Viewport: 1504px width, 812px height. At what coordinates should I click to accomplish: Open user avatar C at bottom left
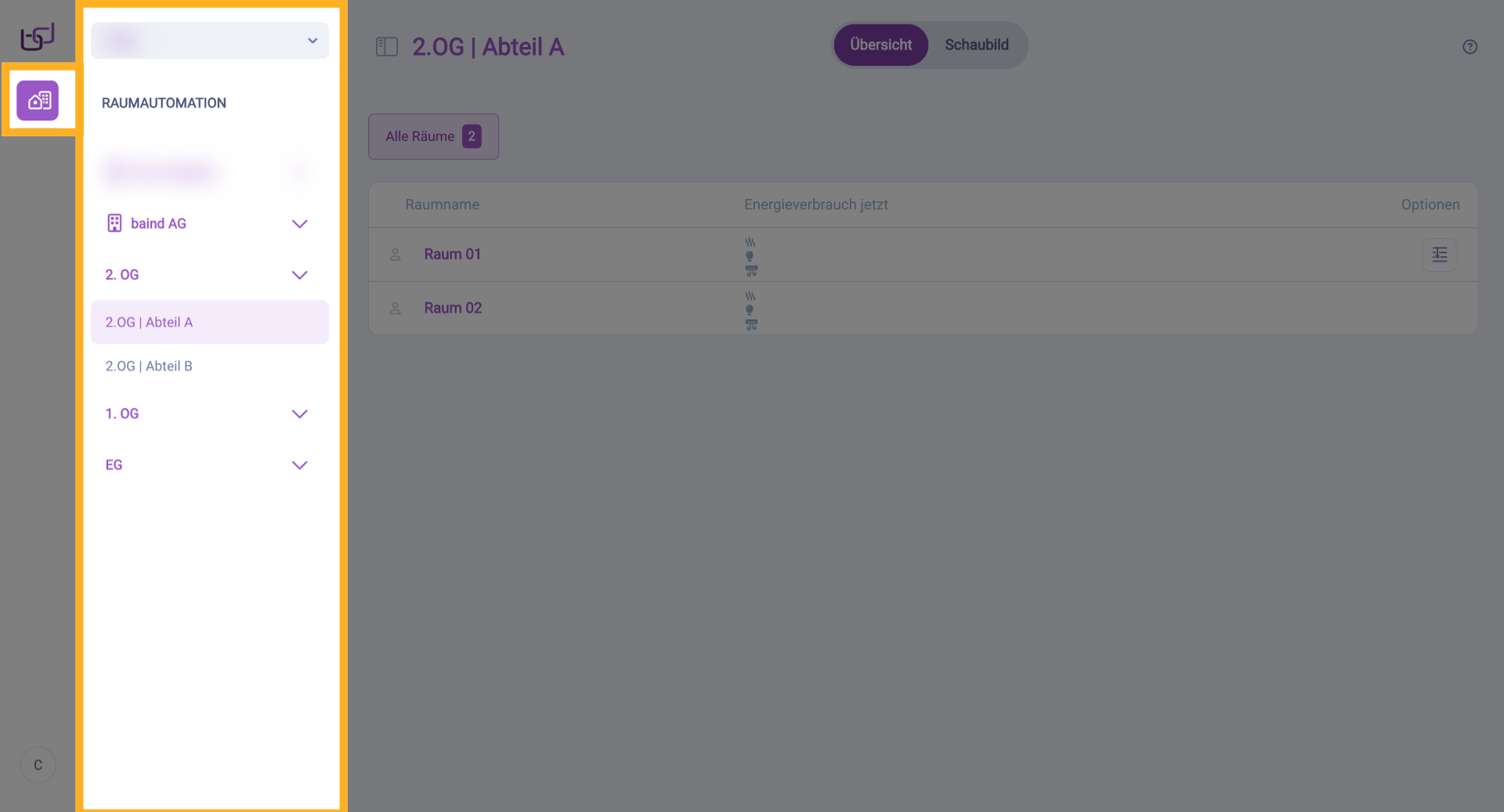pos(38,765)
